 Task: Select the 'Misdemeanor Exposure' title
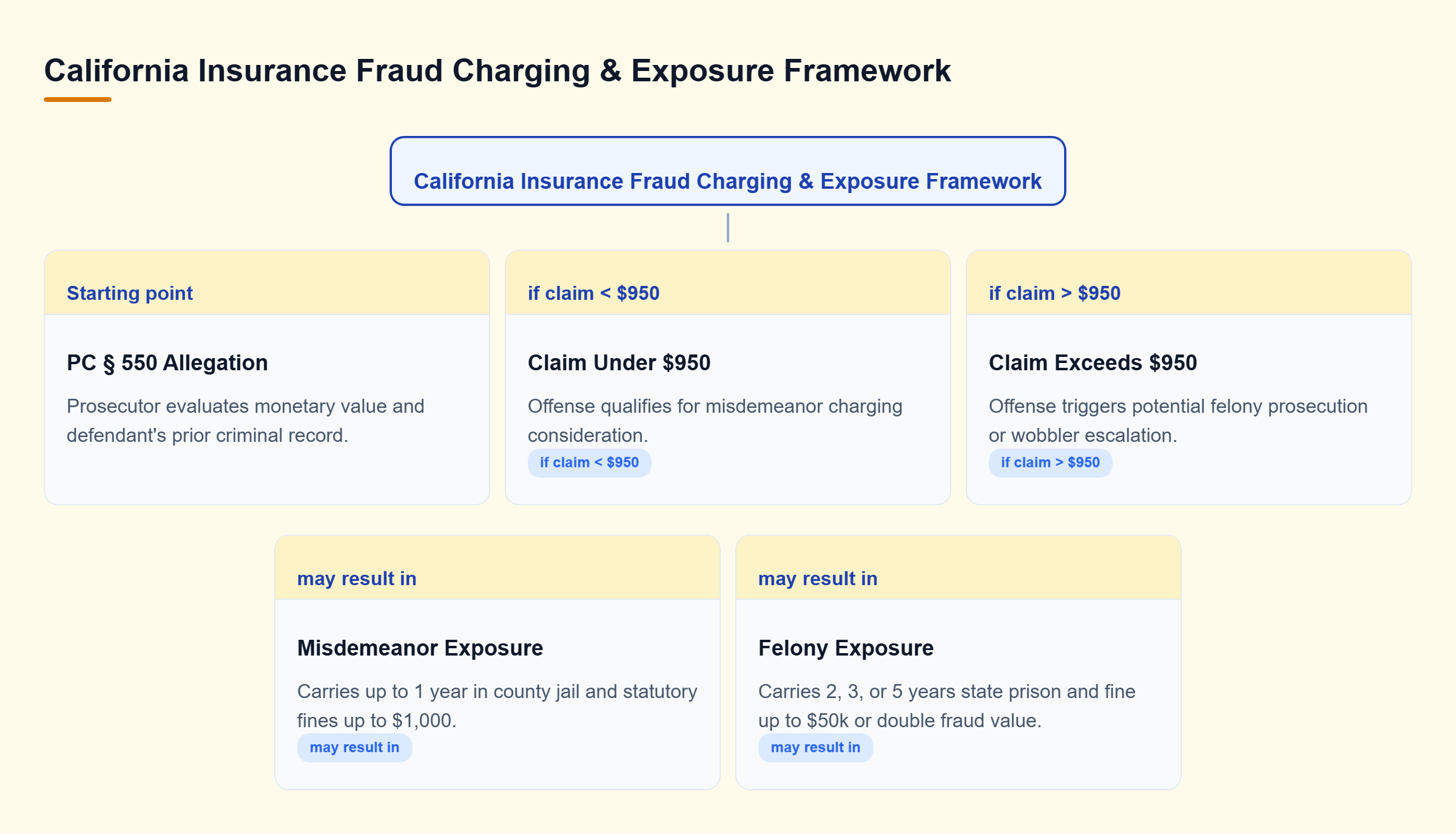click(420, 648)
